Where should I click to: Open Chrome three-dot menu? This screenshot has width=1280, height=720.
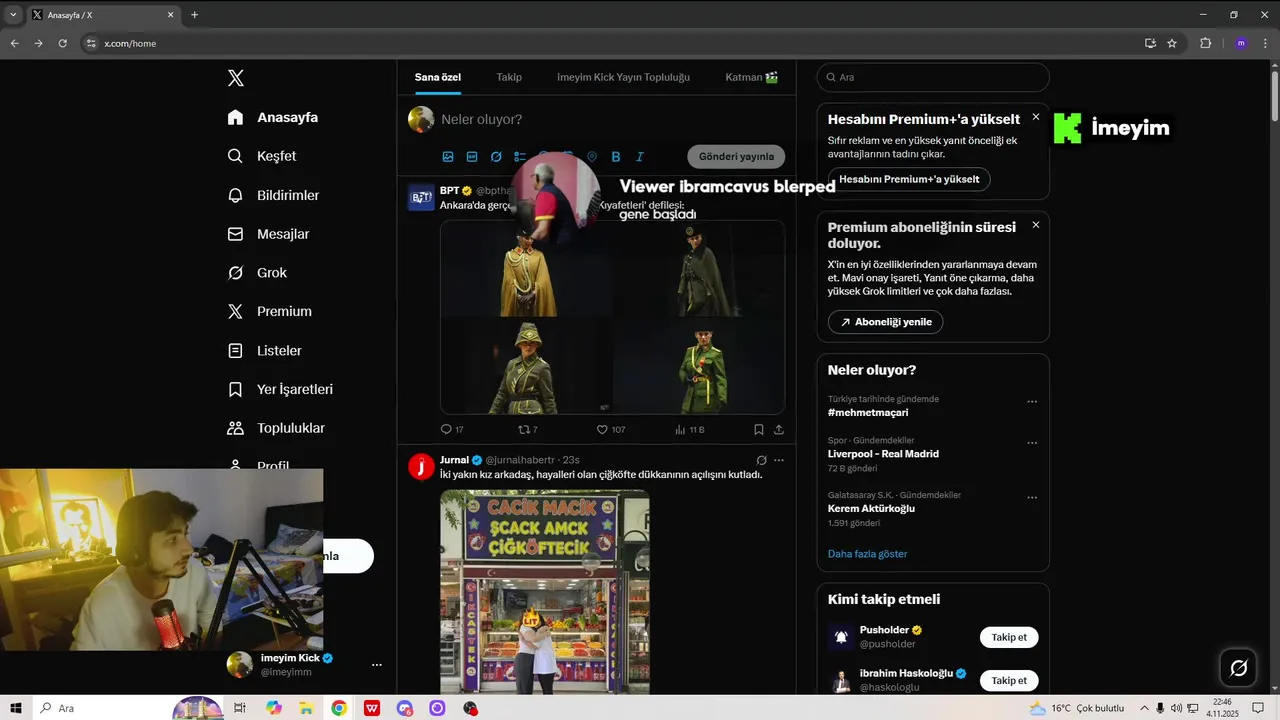[1267, 43]
